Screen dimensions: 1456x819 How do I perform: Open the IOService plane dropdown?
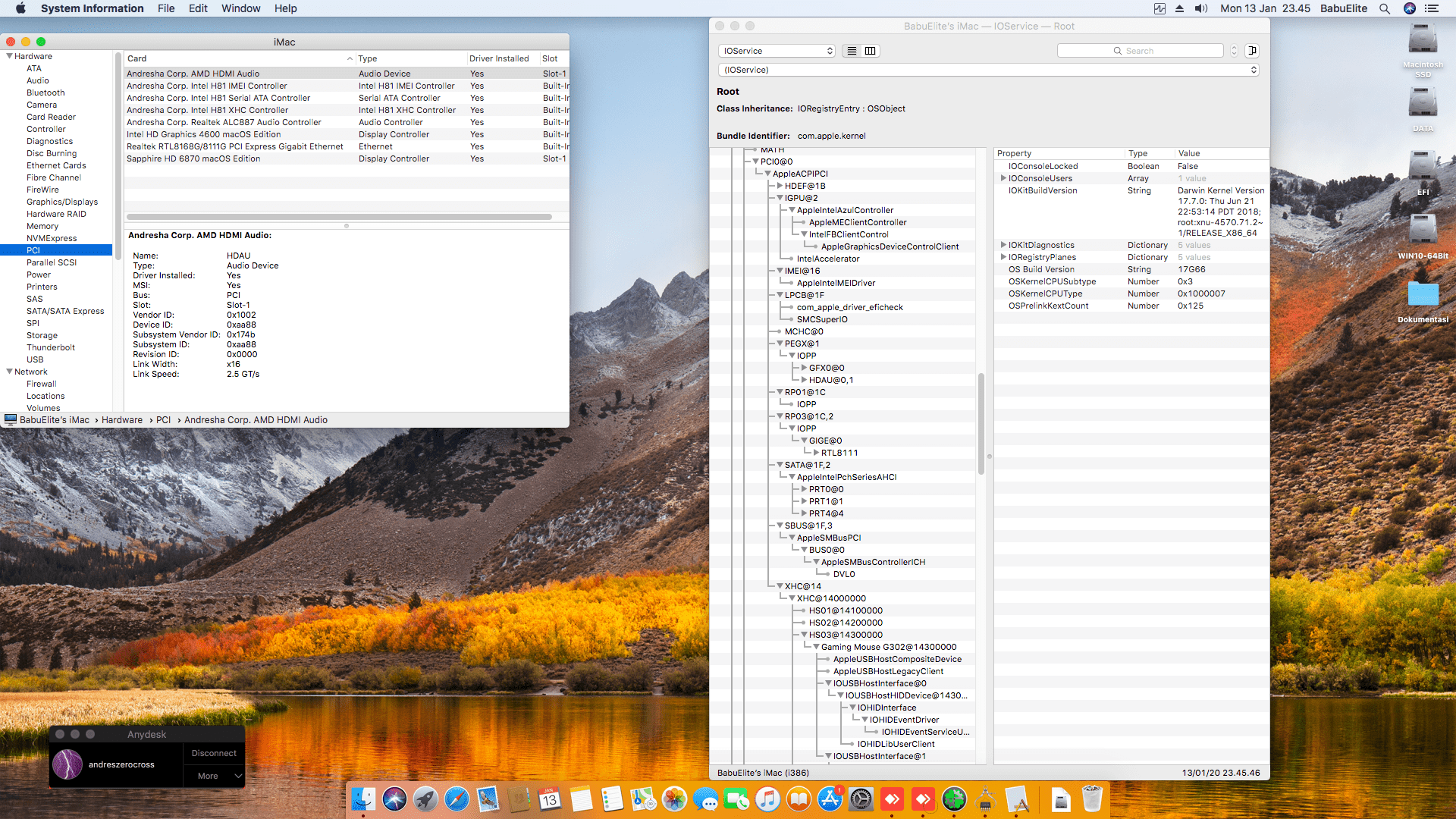776,51
